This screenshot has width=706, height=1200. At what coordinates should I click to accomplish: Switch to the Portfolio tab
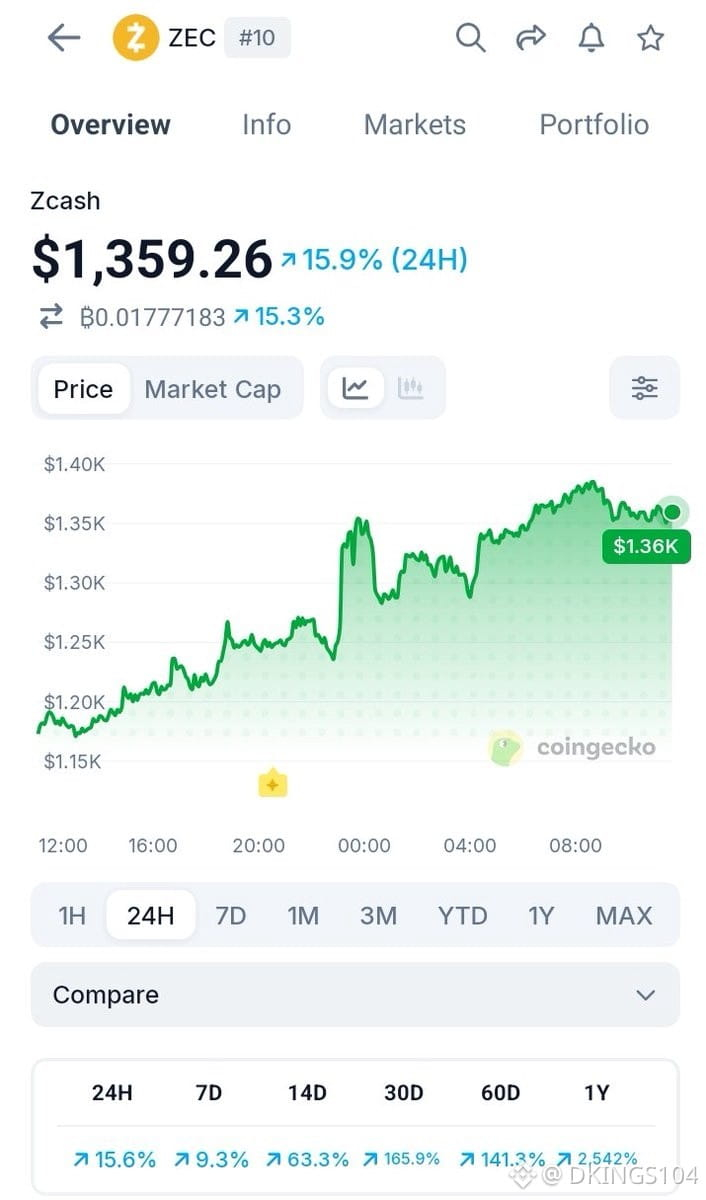(594, 125)
